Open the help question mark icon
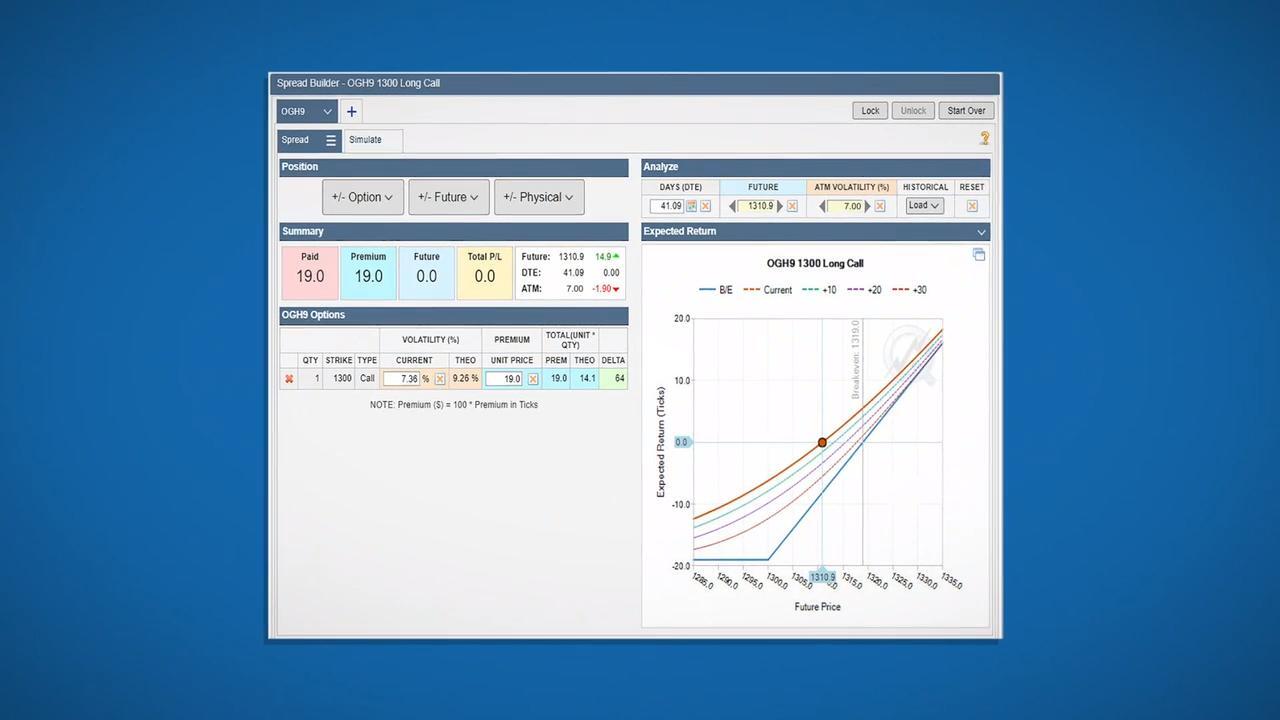This screenshot has height=720, width=1280. 984,139
